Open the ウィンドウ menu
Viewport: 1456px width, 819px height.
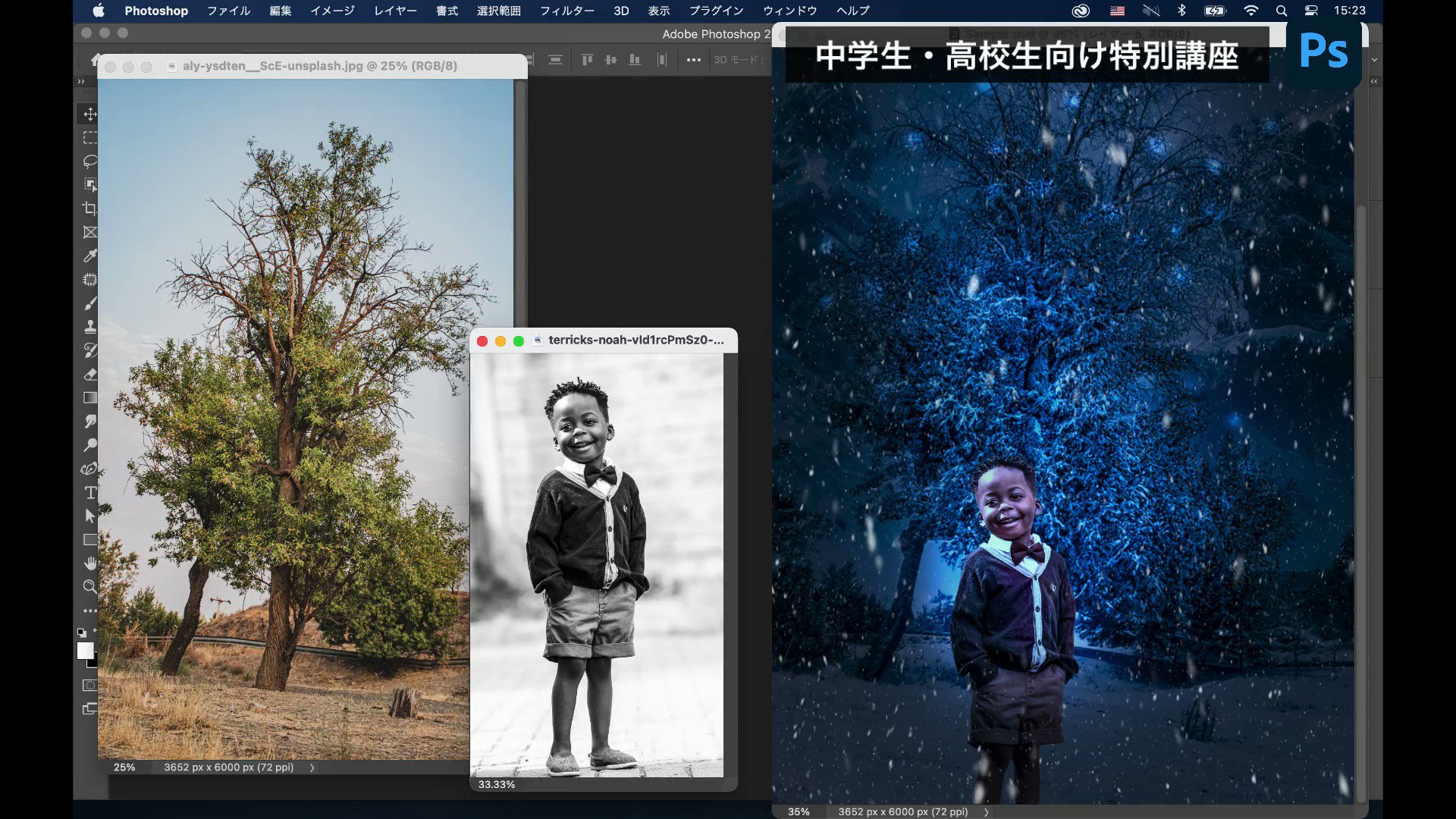[x=789, y=11]
